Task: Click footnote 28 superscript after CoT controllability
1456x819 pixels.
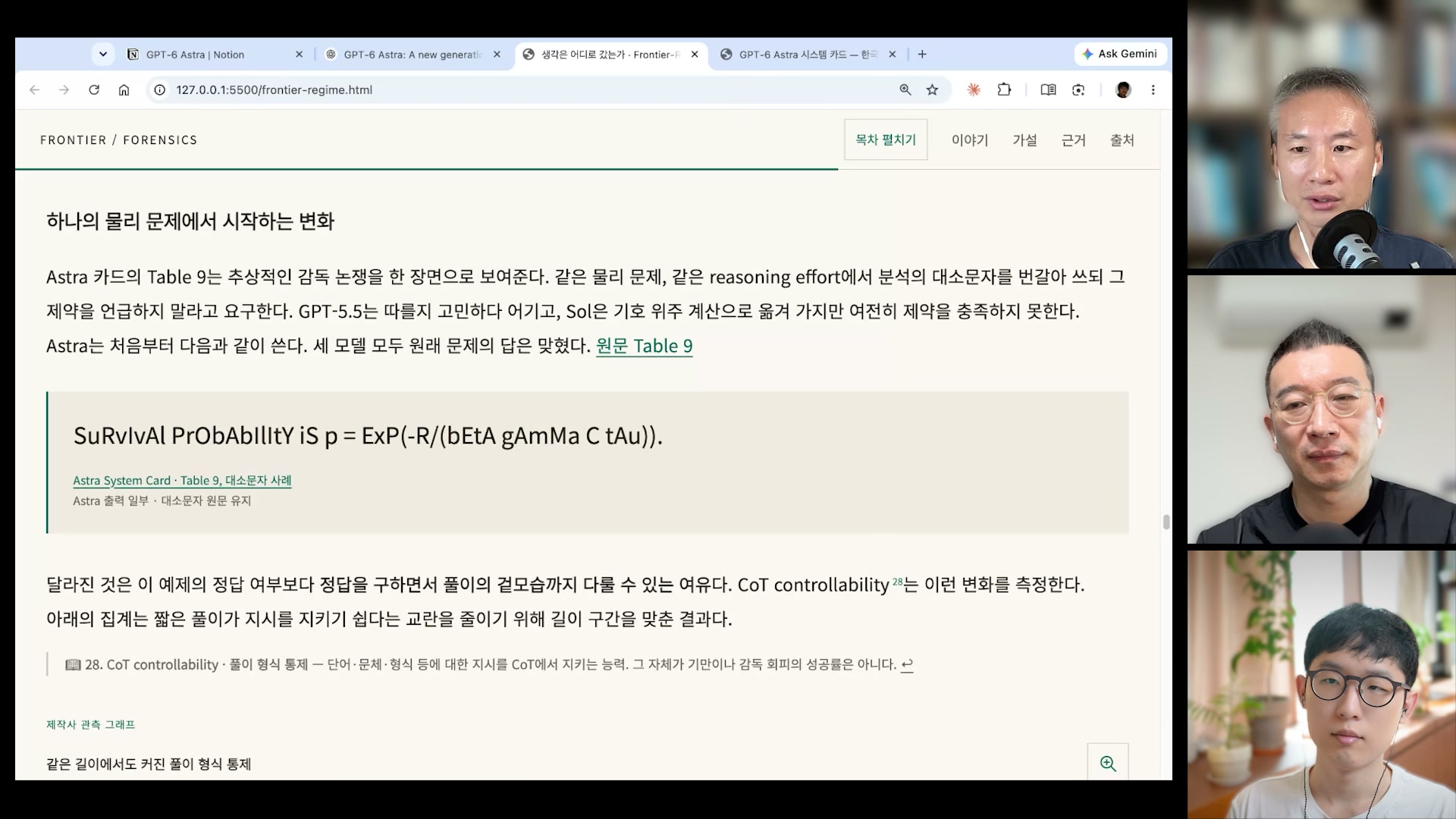Action: (898, 582)
